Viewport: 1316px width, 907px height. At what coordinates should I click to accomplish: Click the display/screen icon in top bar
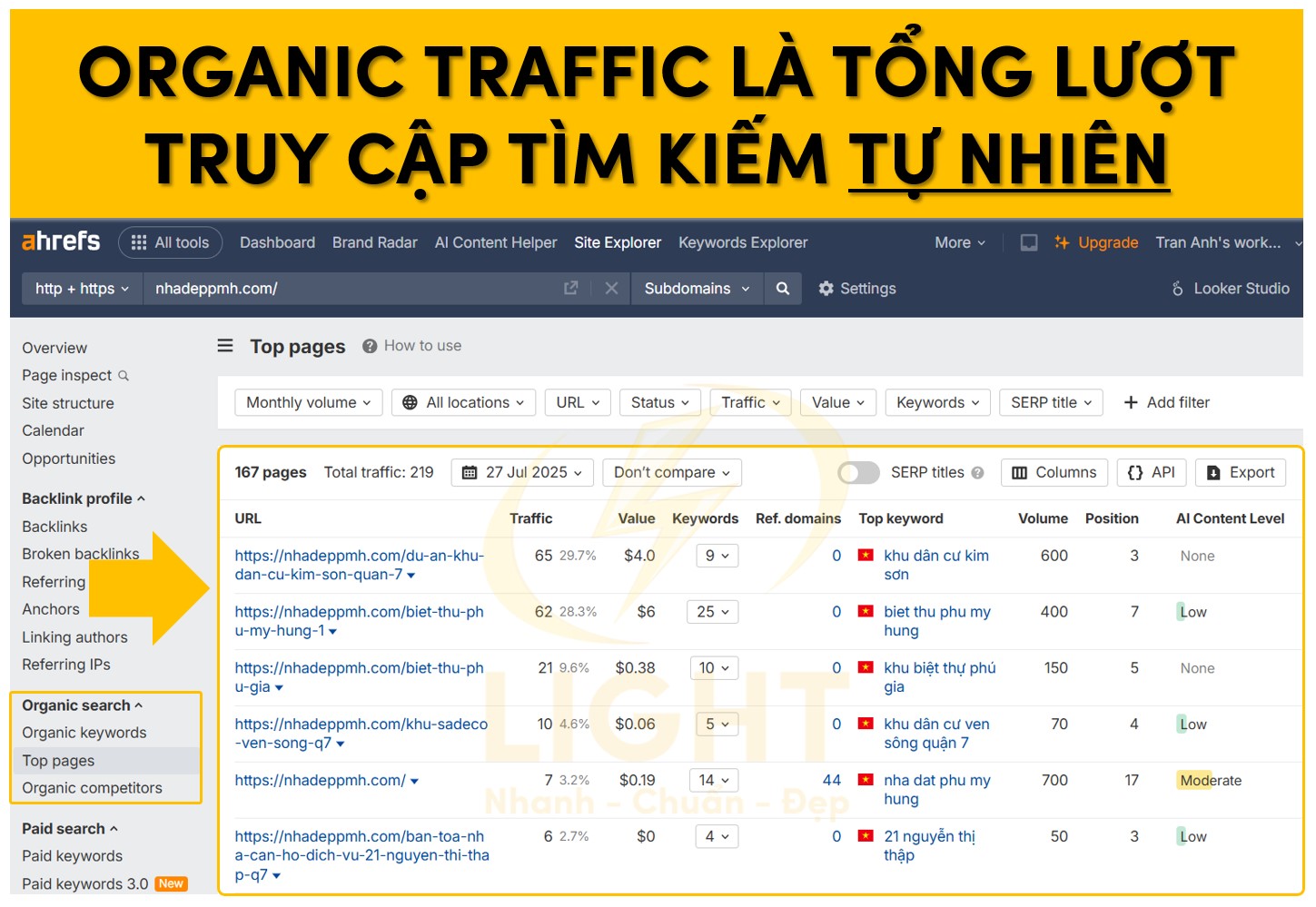coord(1029,242)
